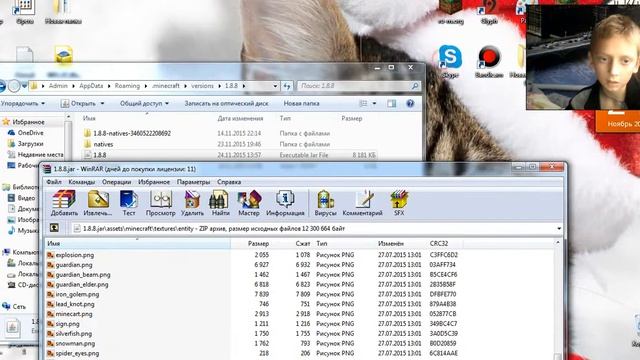Select guardian_beam.png in the archive
640x360 pixels.
[x=83, y=275]
